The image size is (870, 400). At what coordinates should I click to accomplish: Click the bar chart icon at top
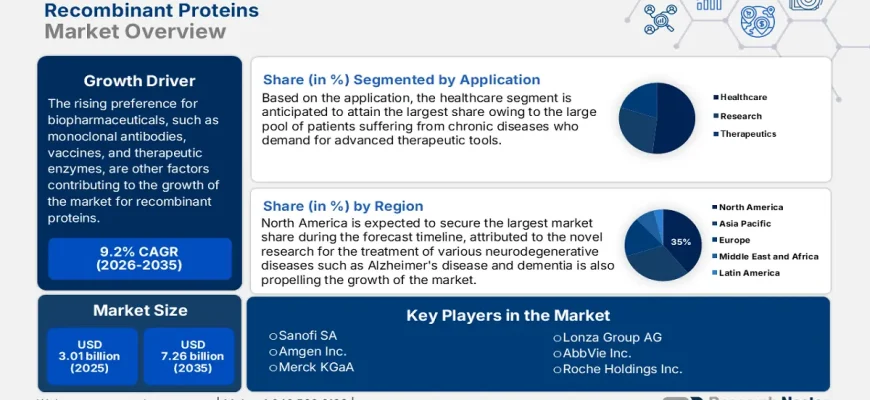pyautogui.click(x=709, y=5)
